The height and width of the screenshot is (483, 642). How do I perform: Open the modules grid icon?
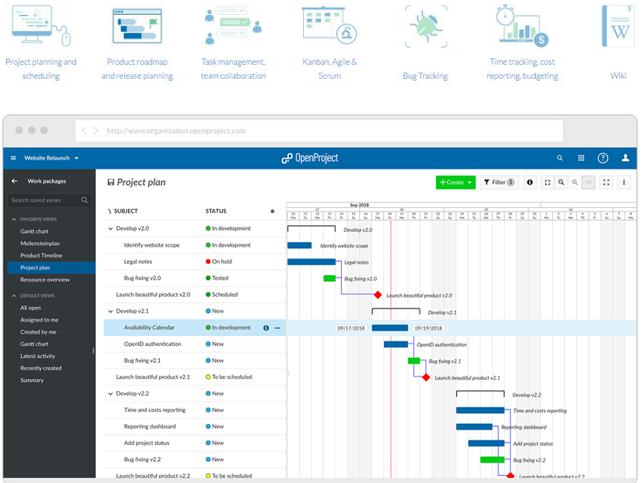[x=581, y=158]
